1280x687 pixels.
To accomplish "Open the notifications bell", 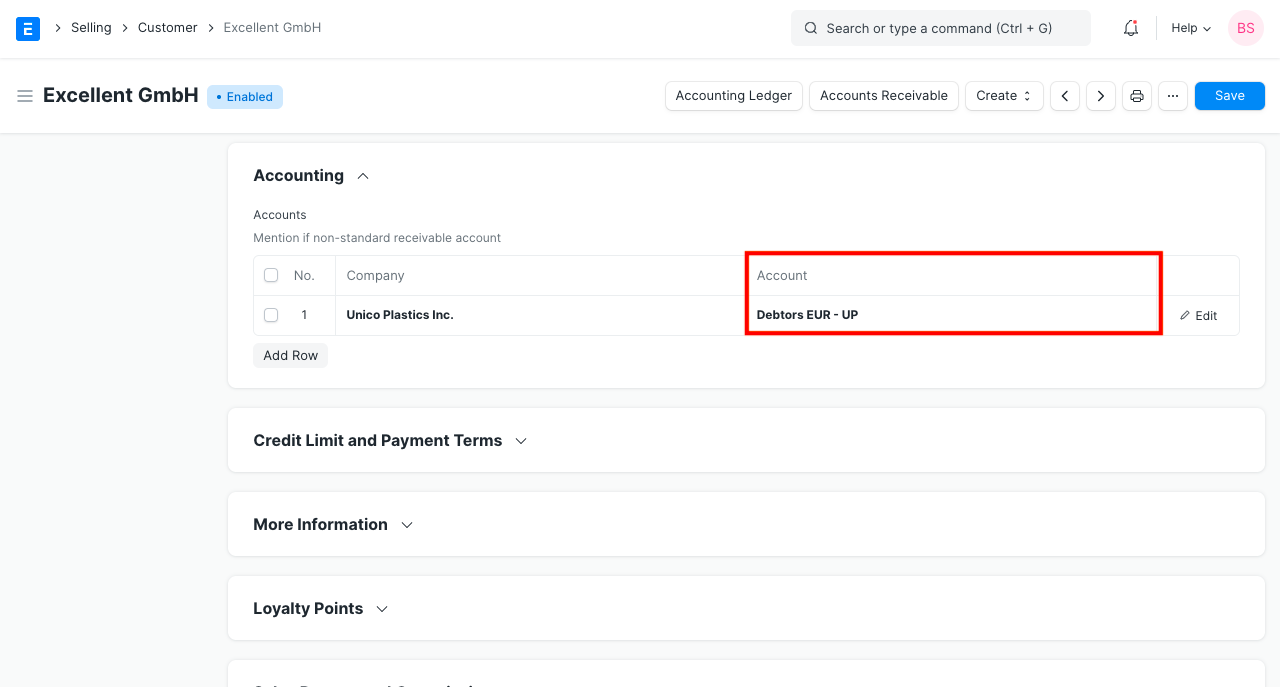I will point(1130,28).
